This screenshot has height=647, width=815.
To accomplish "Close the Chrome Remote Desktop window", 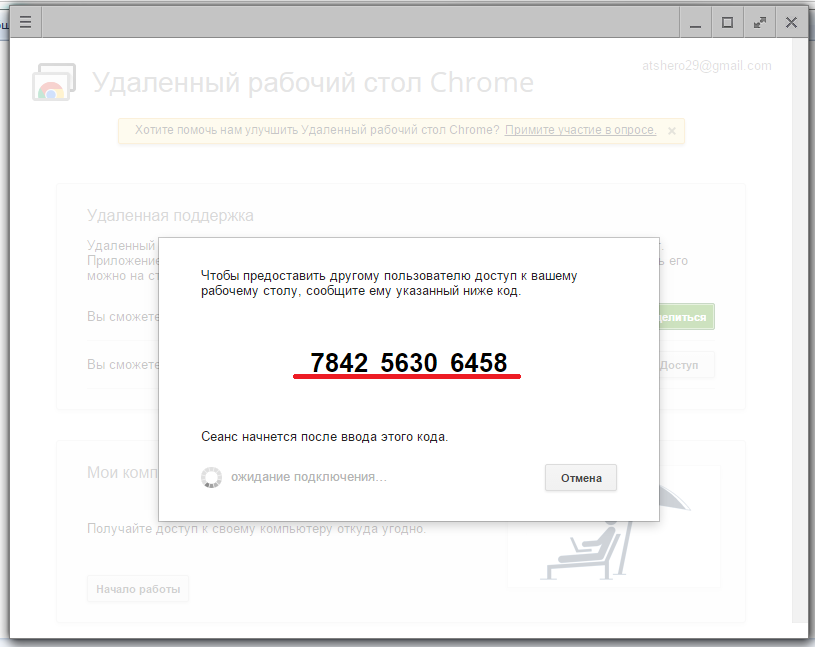I will [x=792, y=22].
